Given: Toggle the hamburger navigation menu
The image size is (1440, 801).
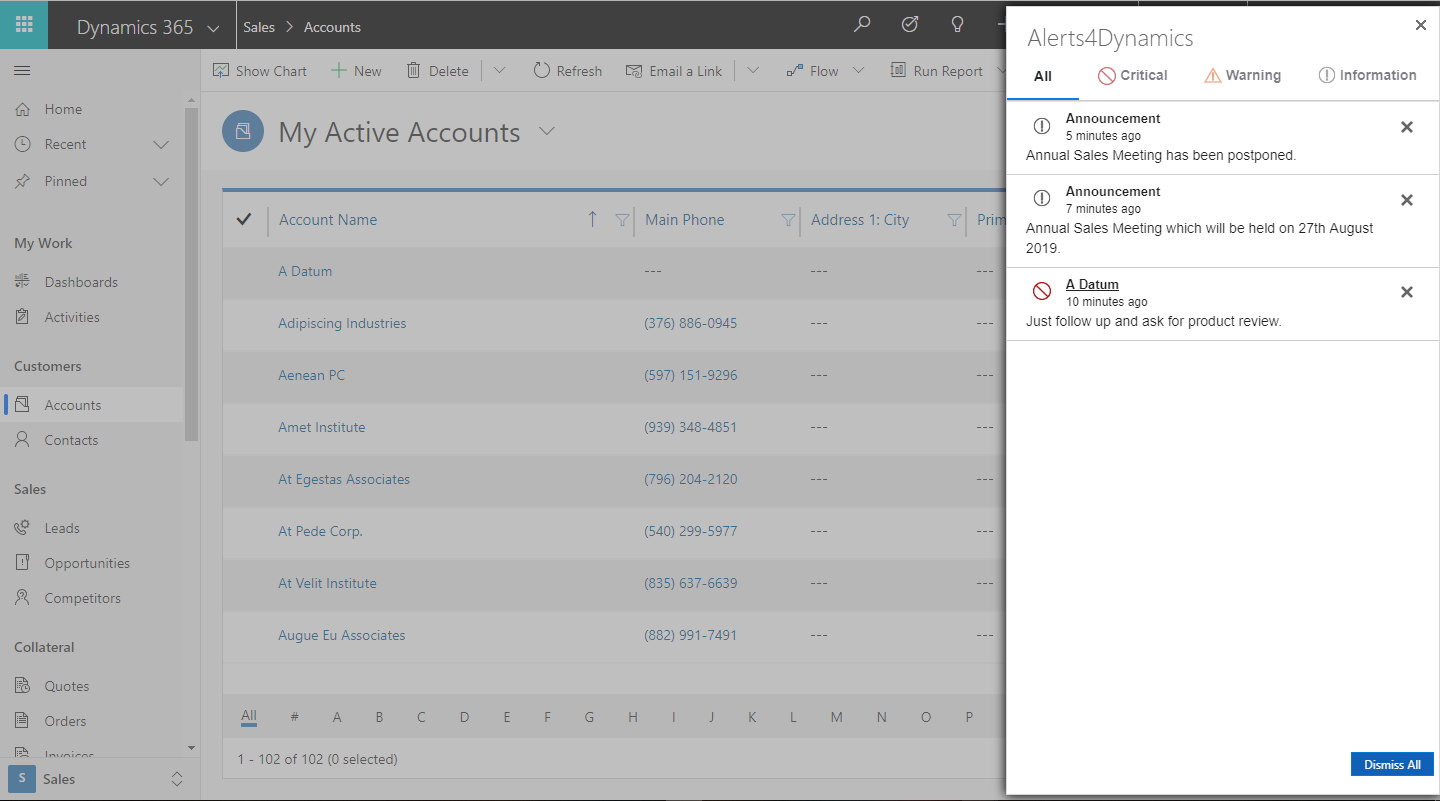Looking at the screenshot, I should [22, 71].
